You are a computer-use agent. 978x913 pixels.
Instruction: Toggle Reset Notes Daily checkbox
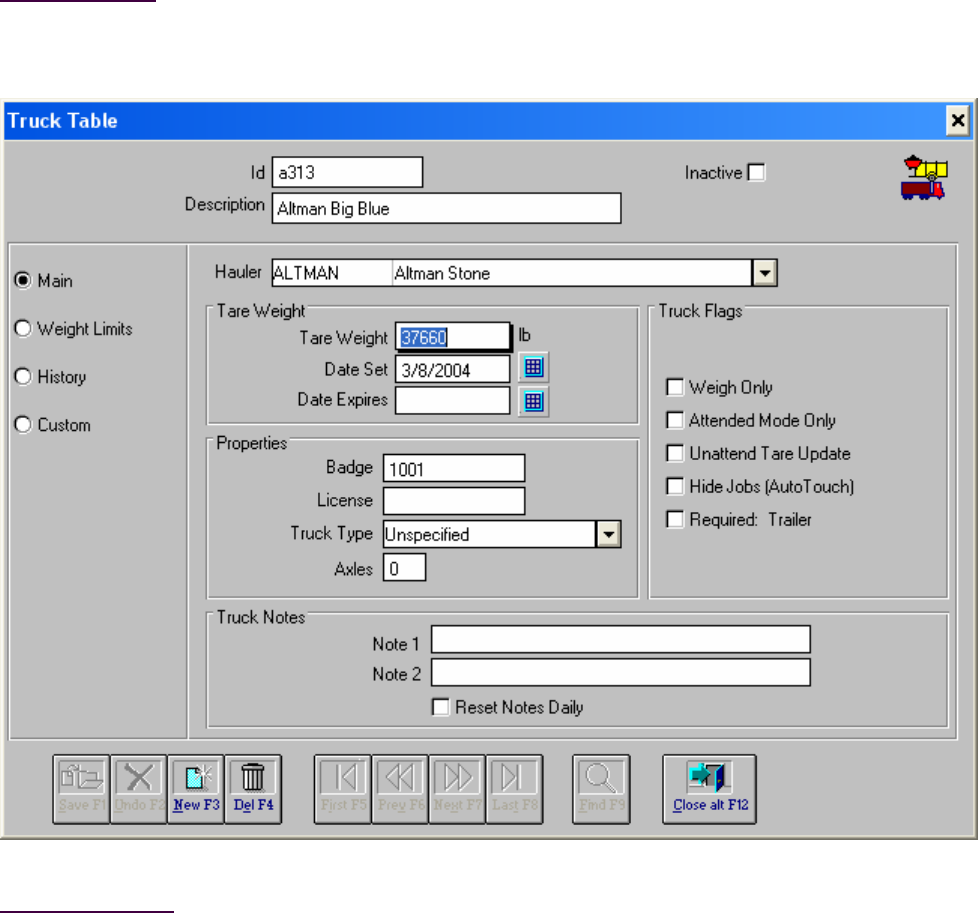pos(440,707)
